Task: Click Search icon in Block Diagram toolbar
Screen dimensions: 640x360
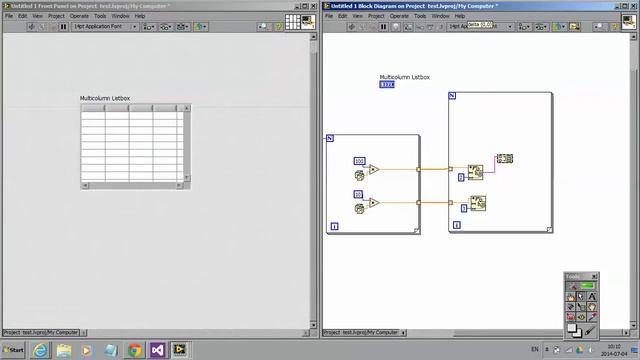Action: (600, 27)
